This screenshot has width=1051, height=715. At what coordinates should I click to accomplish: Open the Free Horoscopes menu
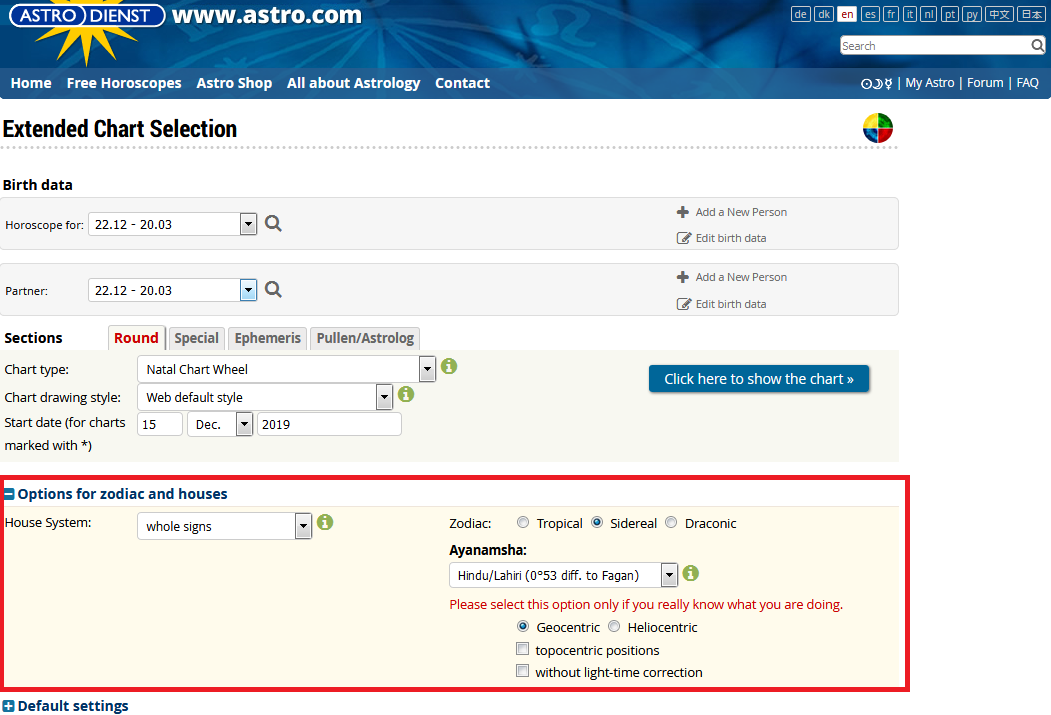click(x=124, y=83)
